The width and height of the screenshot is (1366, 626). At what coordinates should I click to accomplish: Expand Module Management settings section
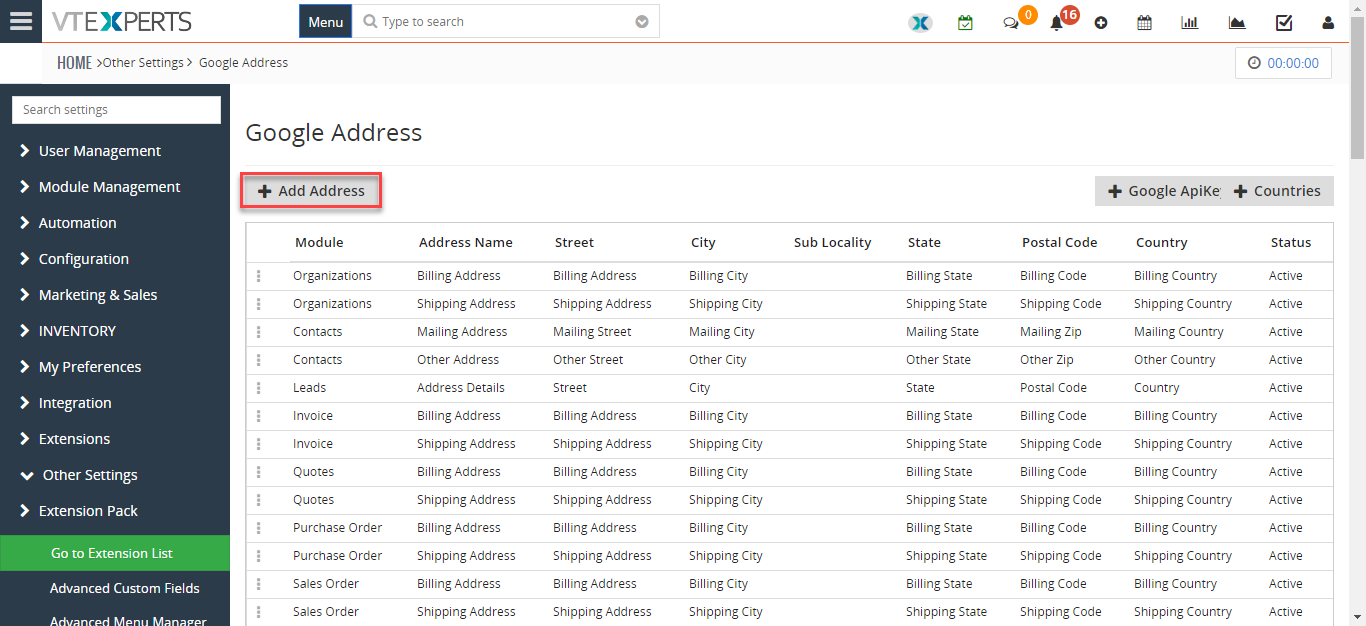[100, 187]
